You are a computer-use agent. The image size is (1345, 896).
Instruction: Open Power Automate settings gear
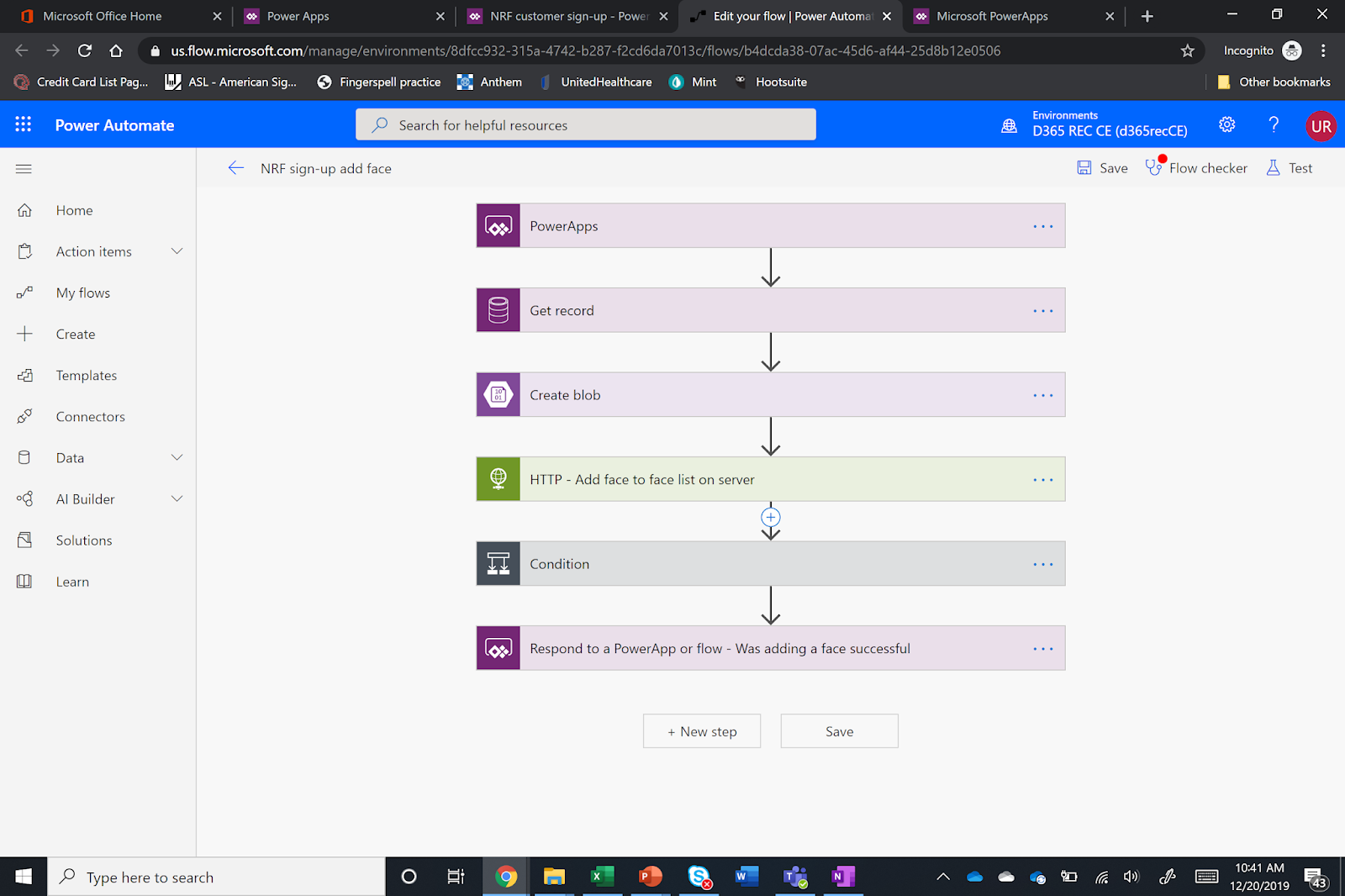(x=1226, y=124)
